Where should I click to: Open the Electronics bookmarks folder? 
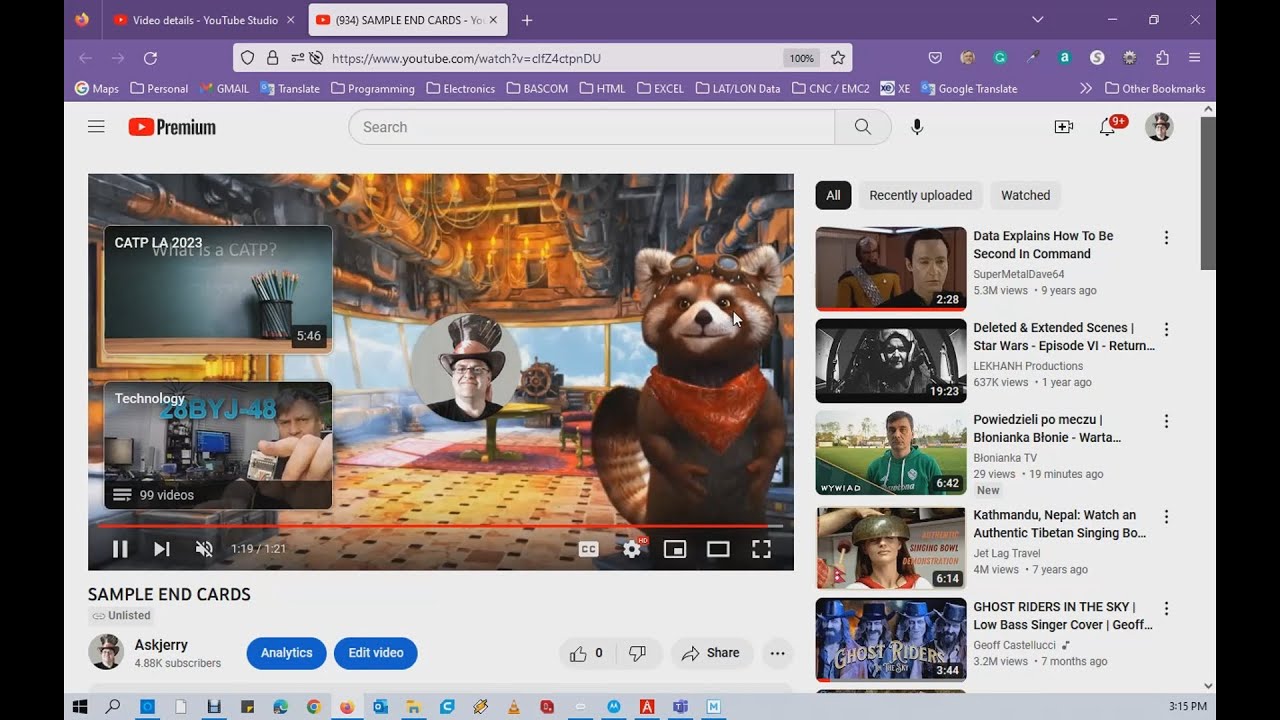pyautogui.click(x=460, y=88)
